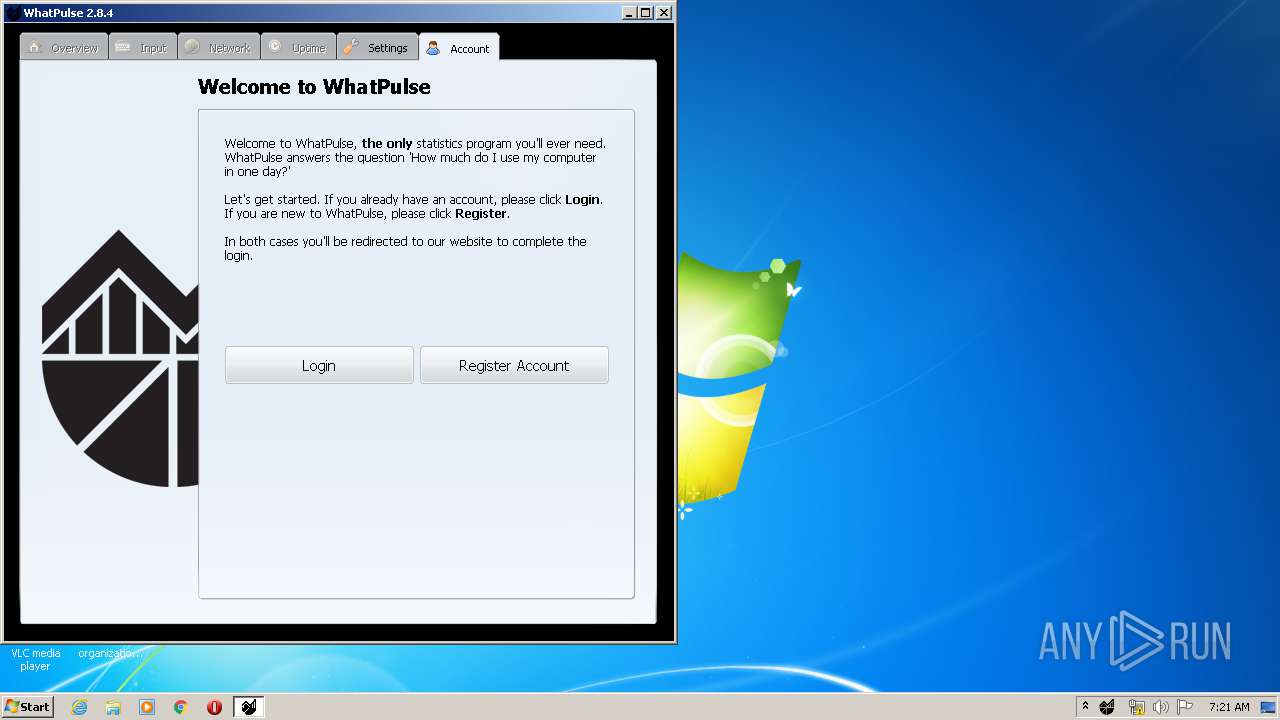The image size is (1280, 720).
Task: Select the organization desktop shortcut
Action: coord(110,653)
